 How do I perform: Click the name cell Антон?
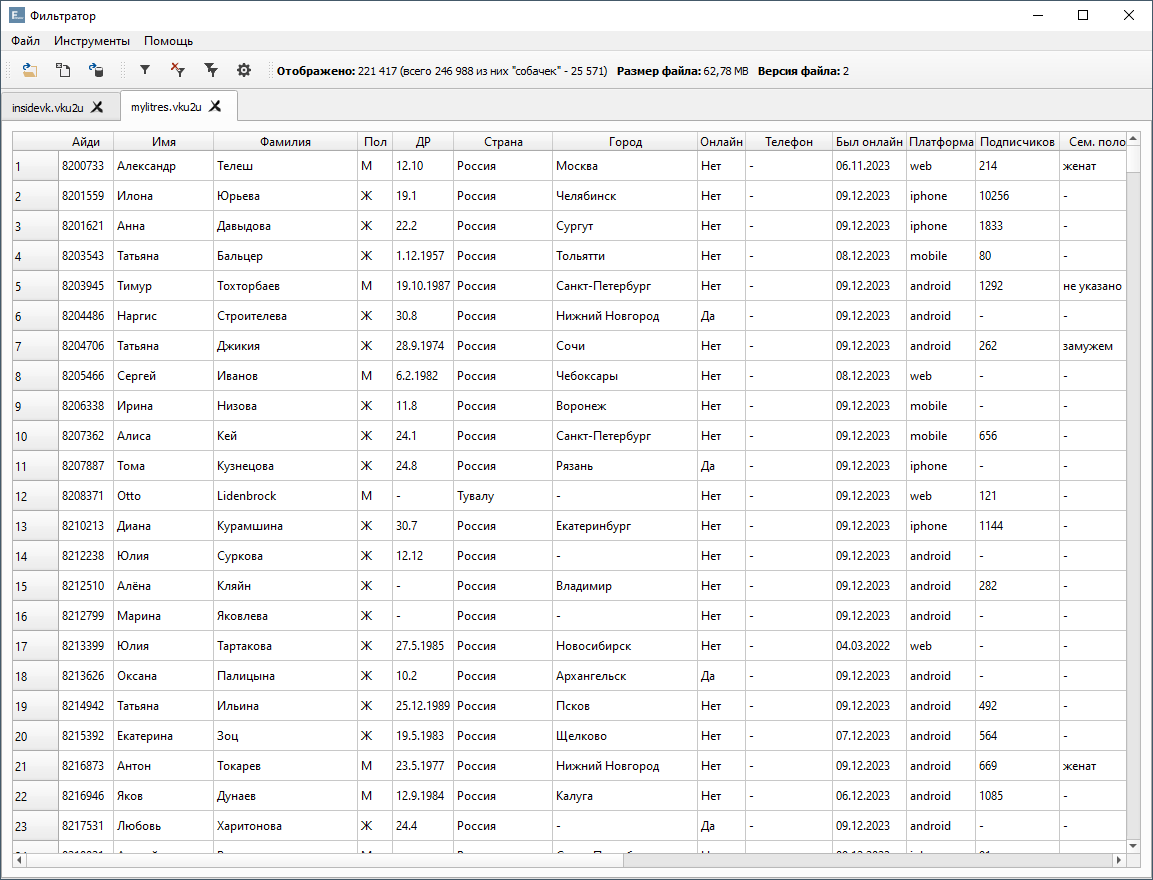pos(164,766)
